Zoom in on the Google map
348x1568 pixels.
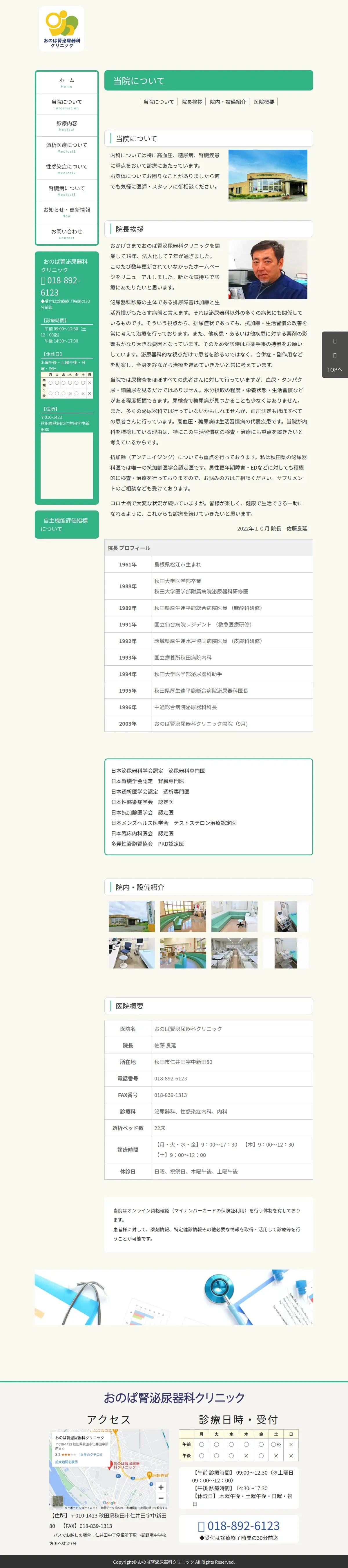pos(161,1486)
